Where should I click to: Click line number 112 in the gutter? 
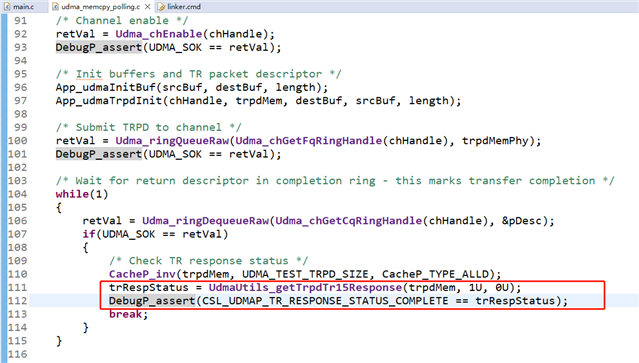18,301
